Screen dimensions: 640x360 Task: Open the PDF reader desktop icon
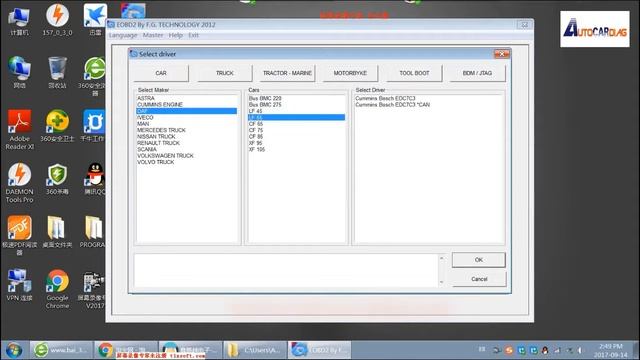pyautogui.click(x=19, y=235)
